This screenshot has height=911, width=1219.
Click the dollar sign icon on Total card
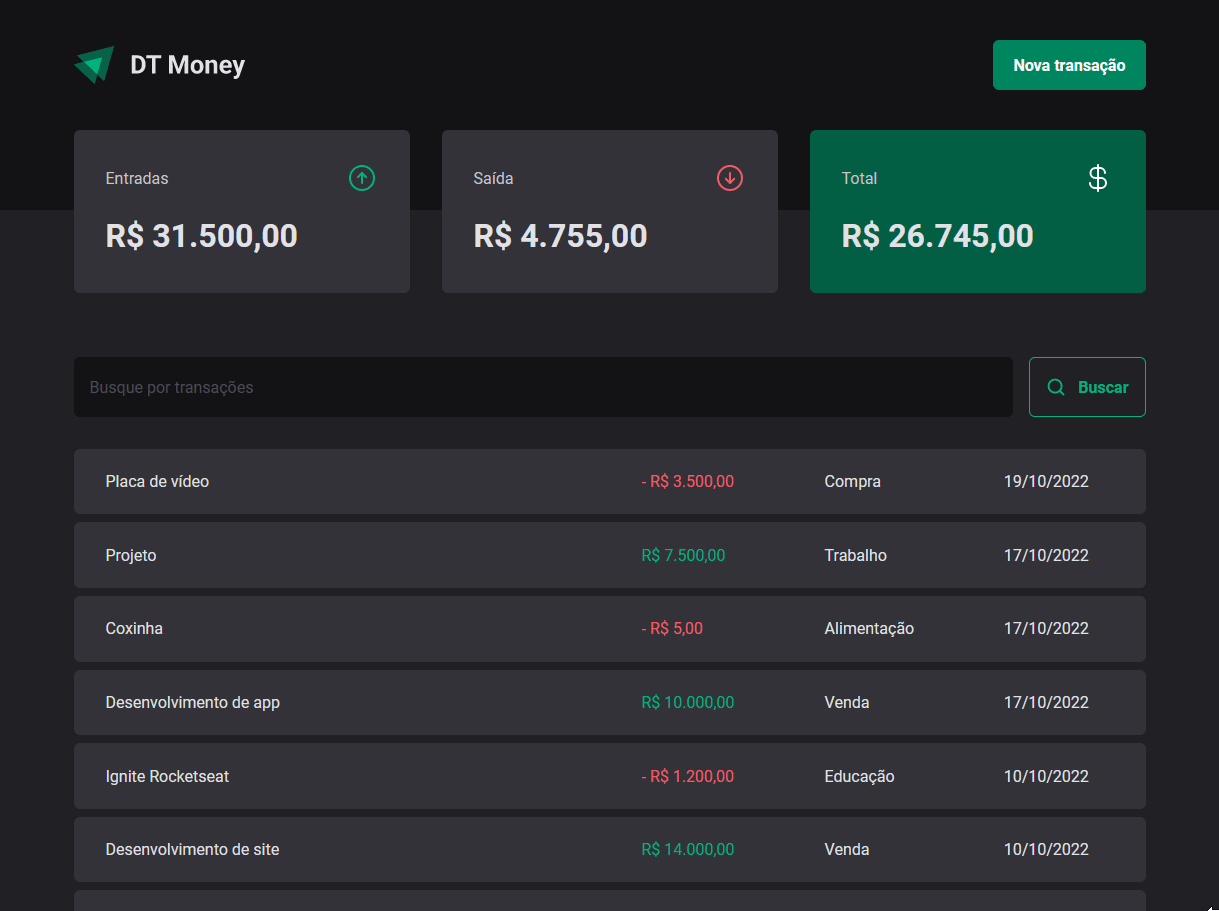(x=1098, y=178)
